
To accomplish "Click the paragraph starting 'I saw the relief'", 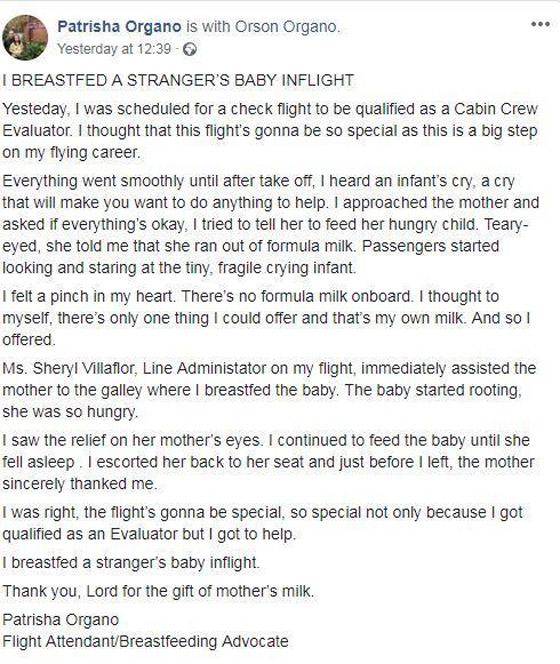I will [x=268, y=462].
